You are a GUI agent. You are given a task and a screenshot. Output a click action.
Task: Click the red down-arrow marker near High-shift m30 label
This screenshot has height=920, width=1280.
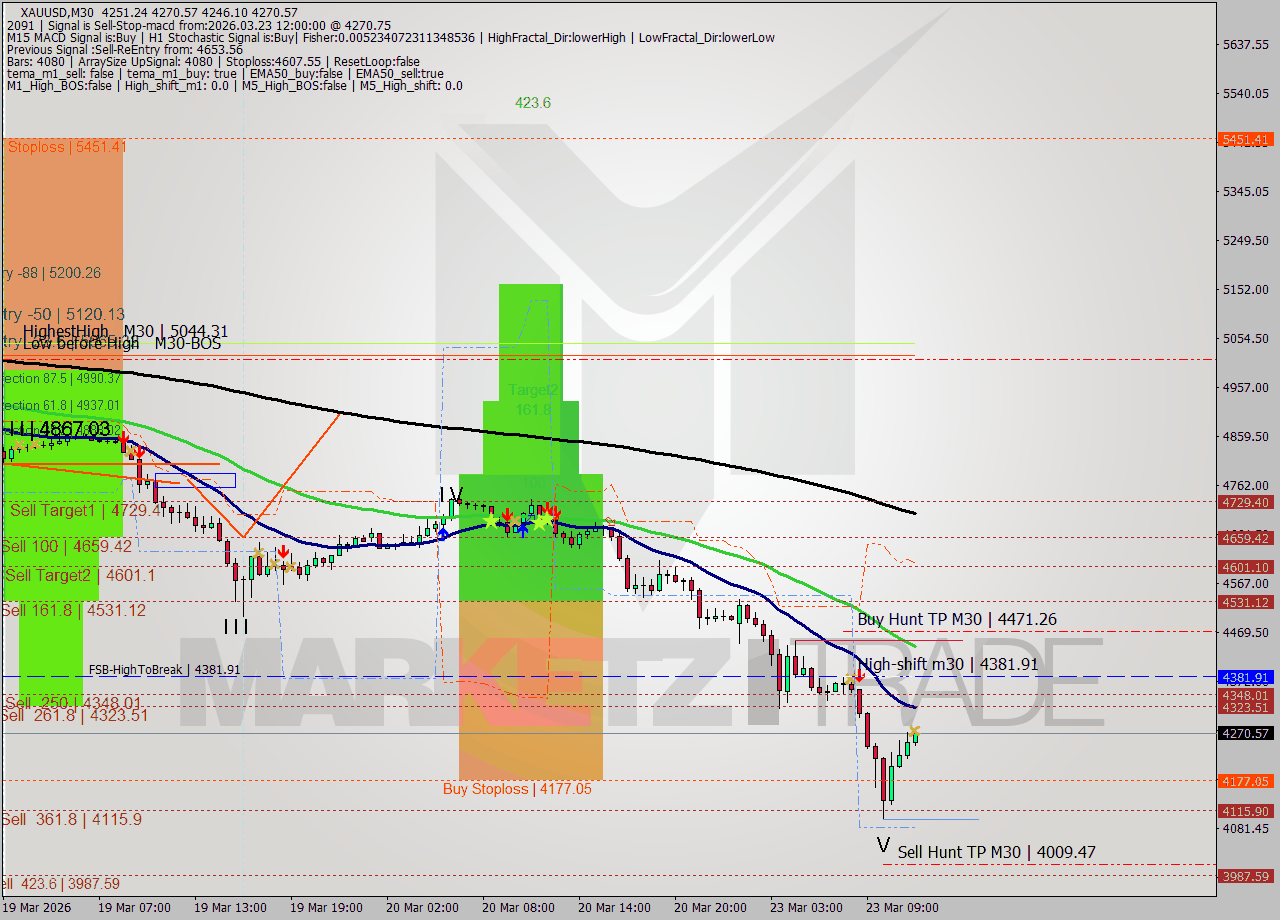click(x=860, y=677)
